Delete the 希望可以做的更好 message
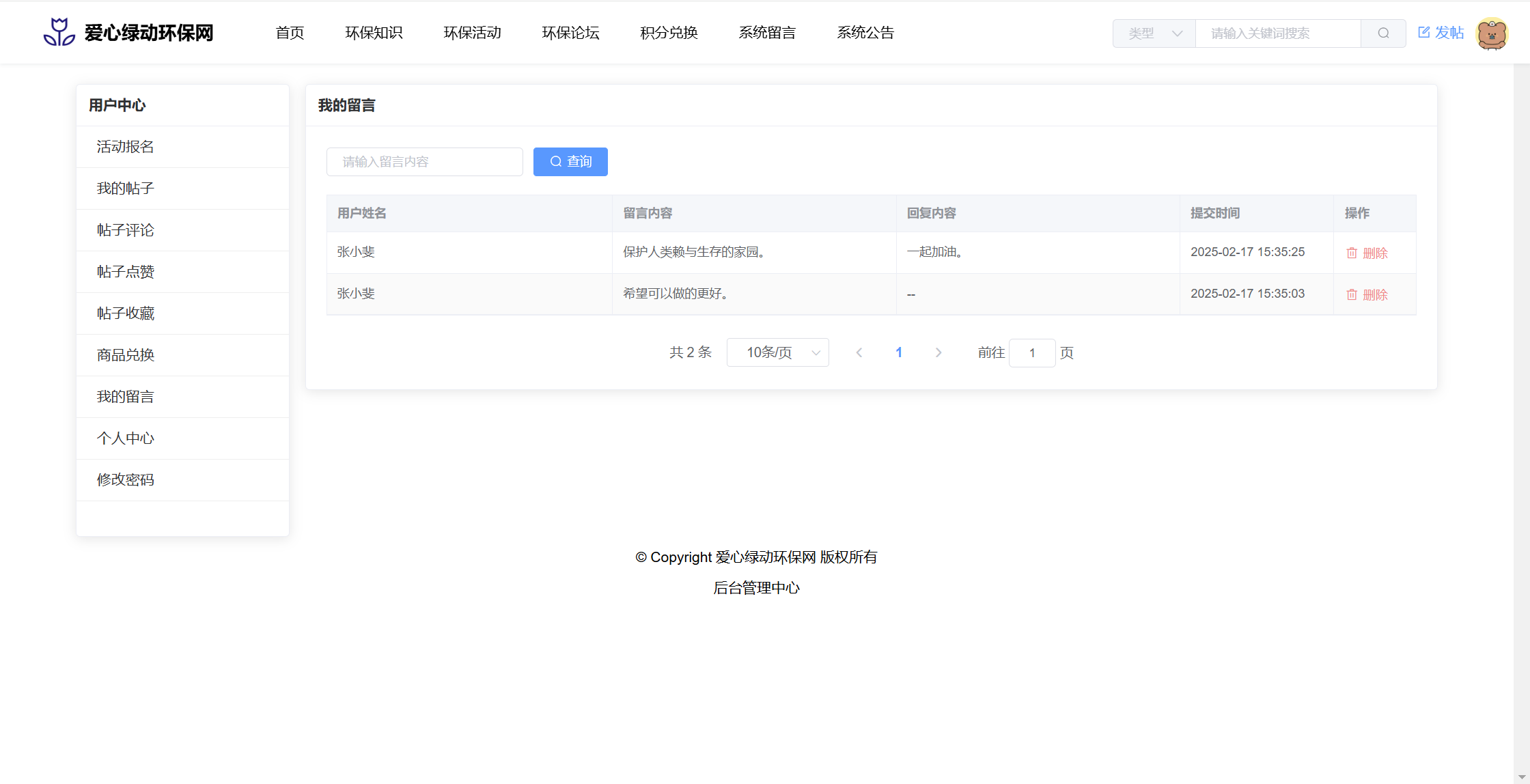1530x784 pixels. point(1367,294)
